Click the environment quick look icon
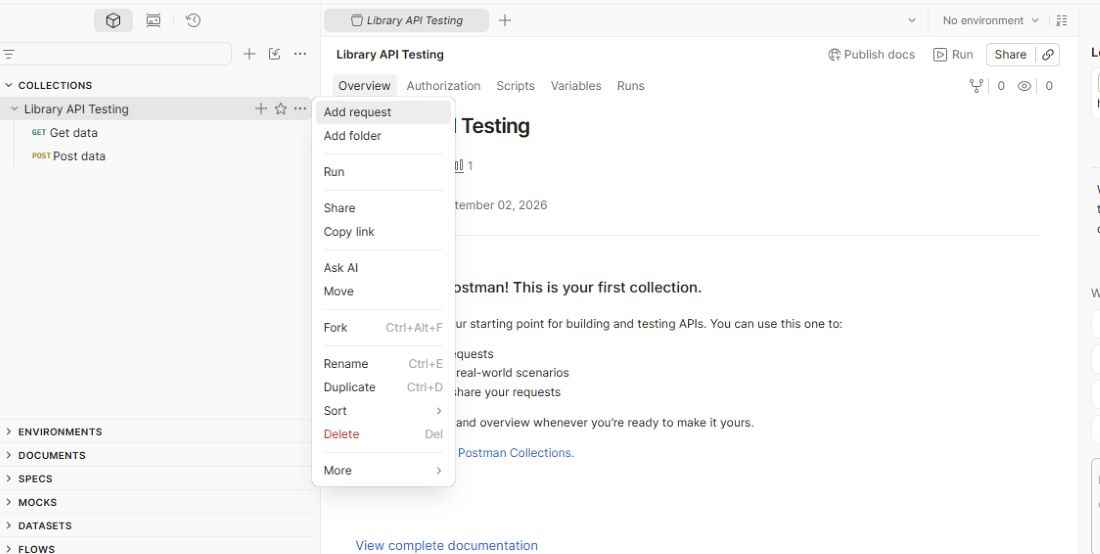Image resolution: width=1100 pixels, height=554 pixels. click(1061, 20)
